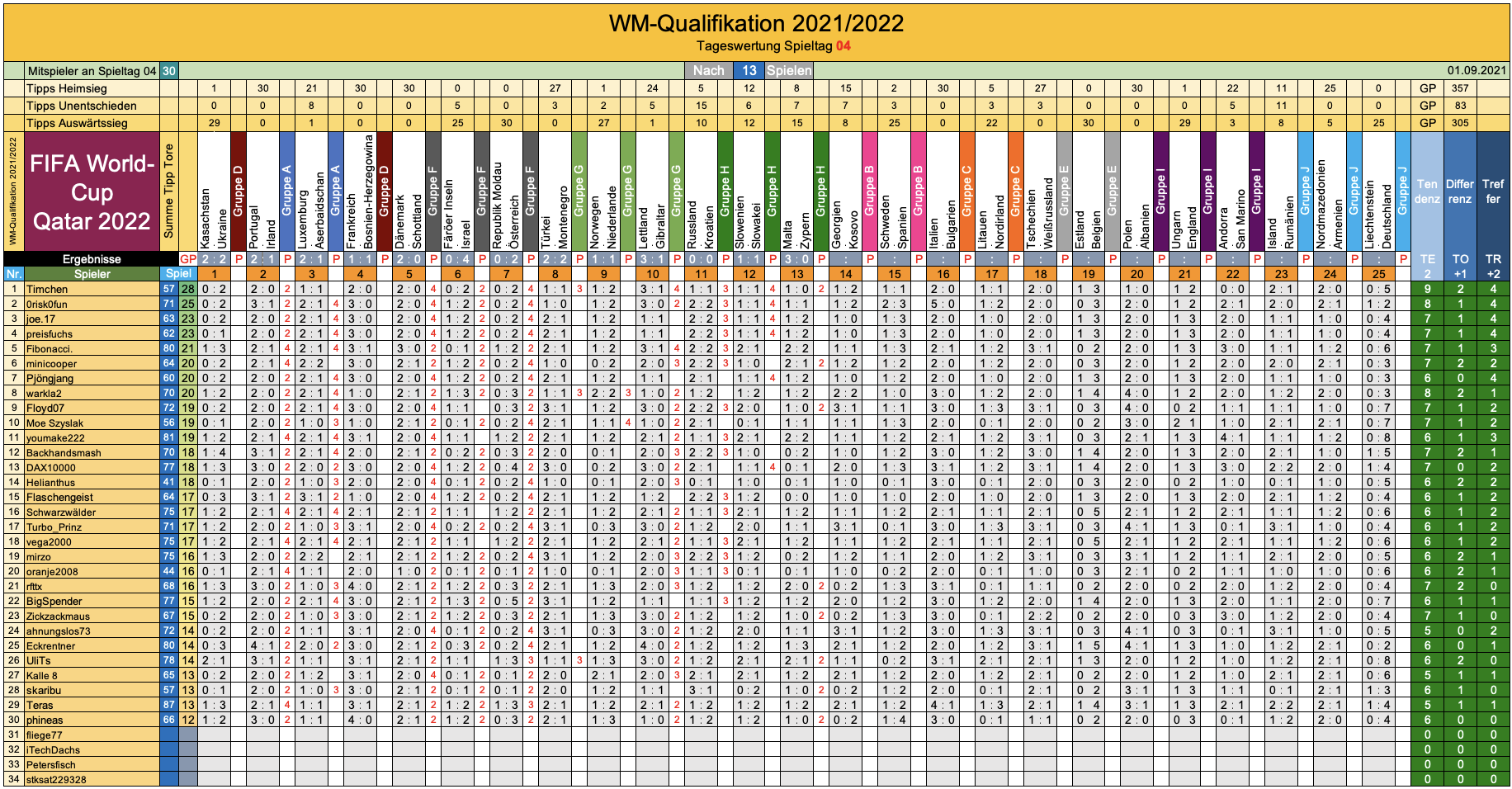1512x789 pixels.
Task: Select the Lettland Gibraltar match header
Action: 652,191
